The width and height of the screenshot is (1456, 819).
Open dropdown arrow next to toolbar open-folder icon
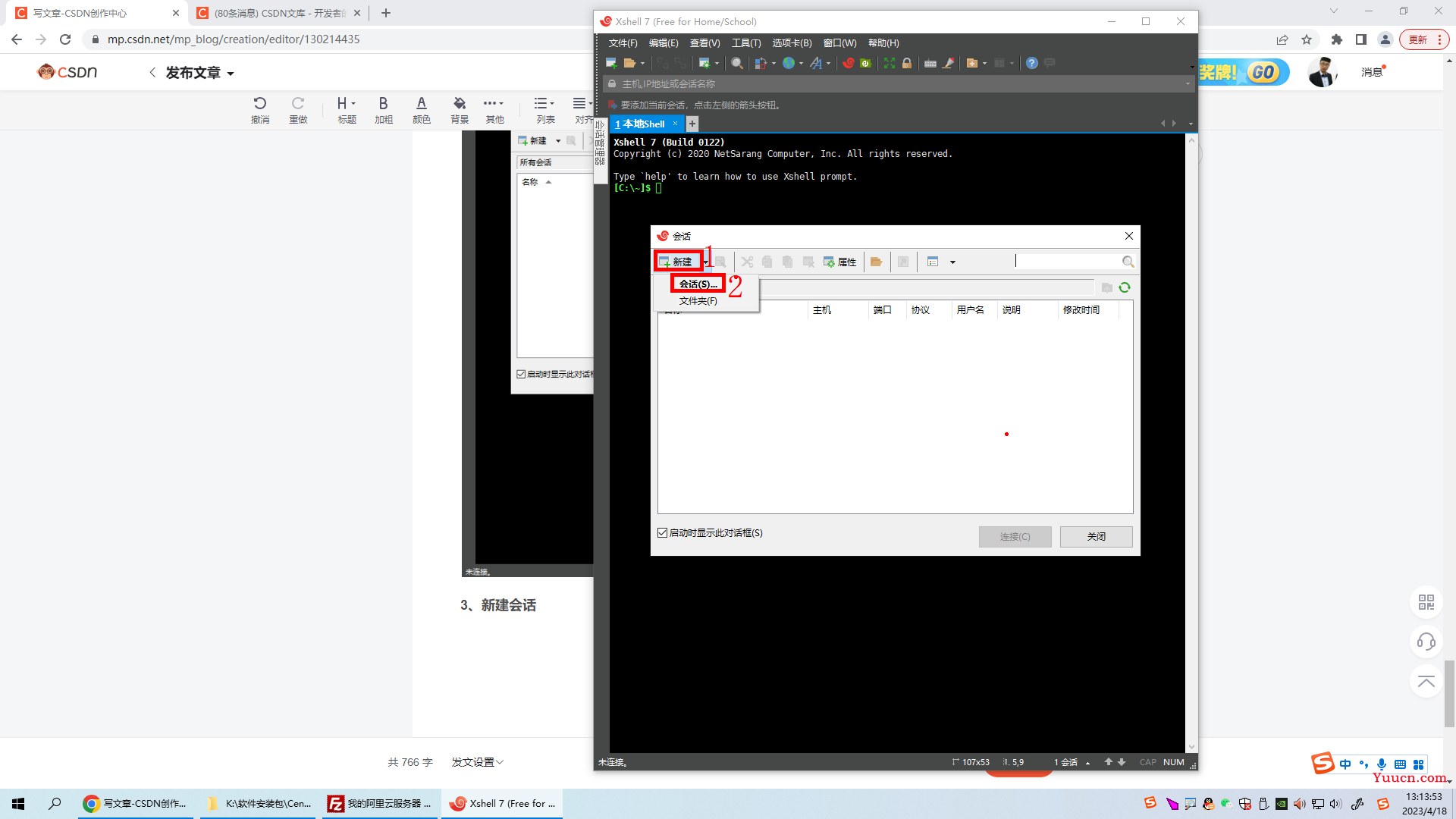642,64
